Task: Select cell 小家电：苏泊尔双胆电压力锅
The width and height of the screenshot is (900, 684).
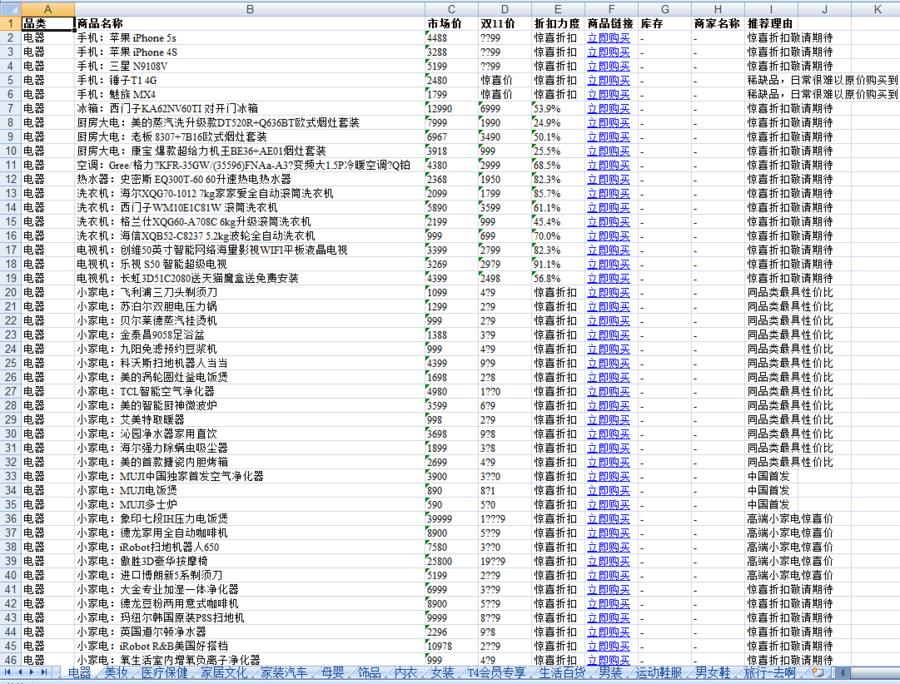Action: [250, 306]
